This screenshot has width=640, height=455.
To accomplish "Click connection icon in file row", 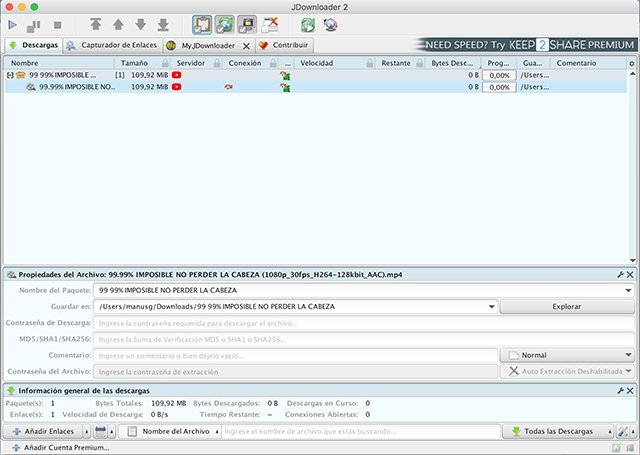I will click(229, 87).
